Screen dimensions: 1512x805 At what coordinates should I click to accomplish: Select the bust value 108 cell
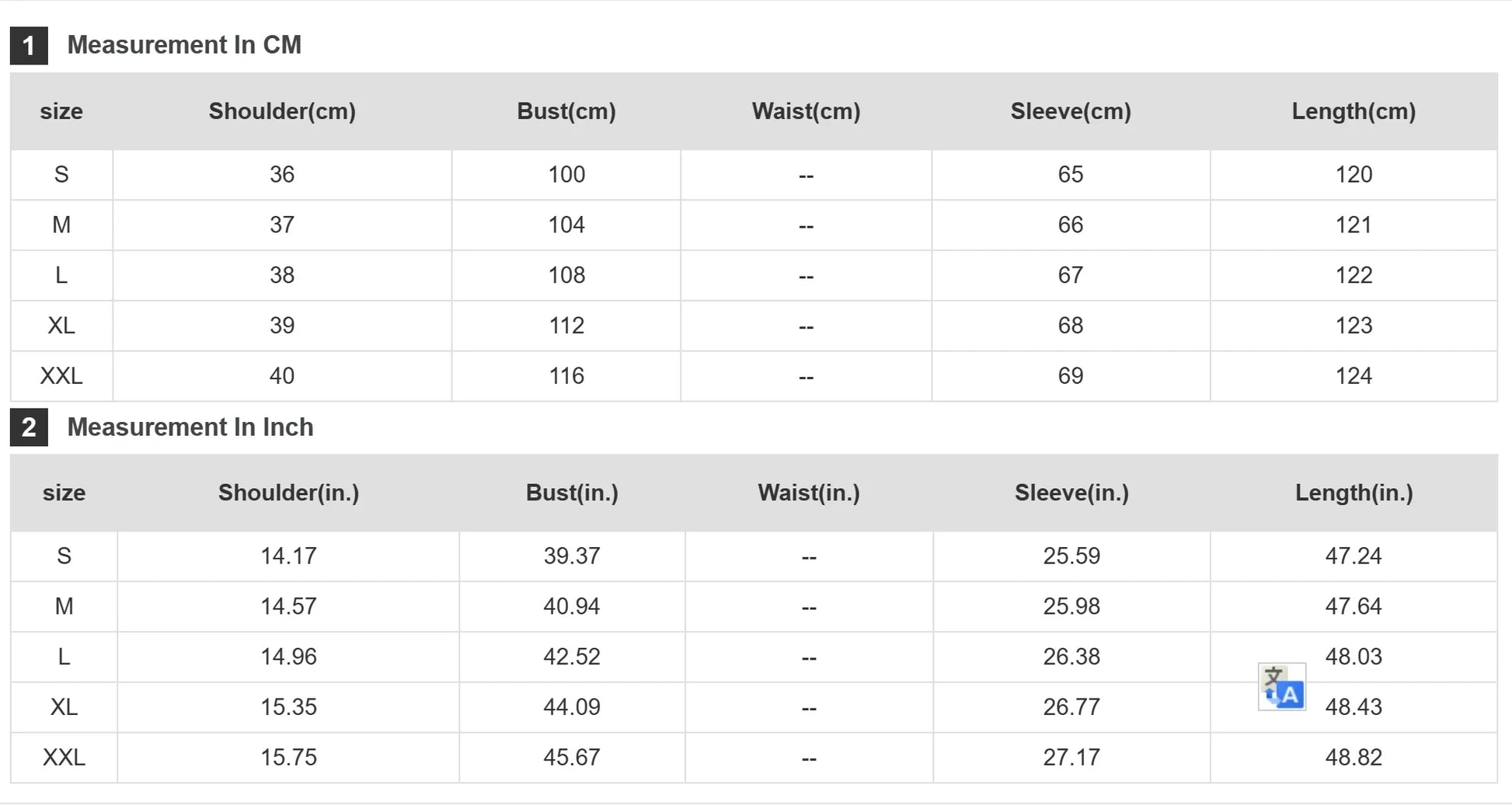click(x=566, y=275)
